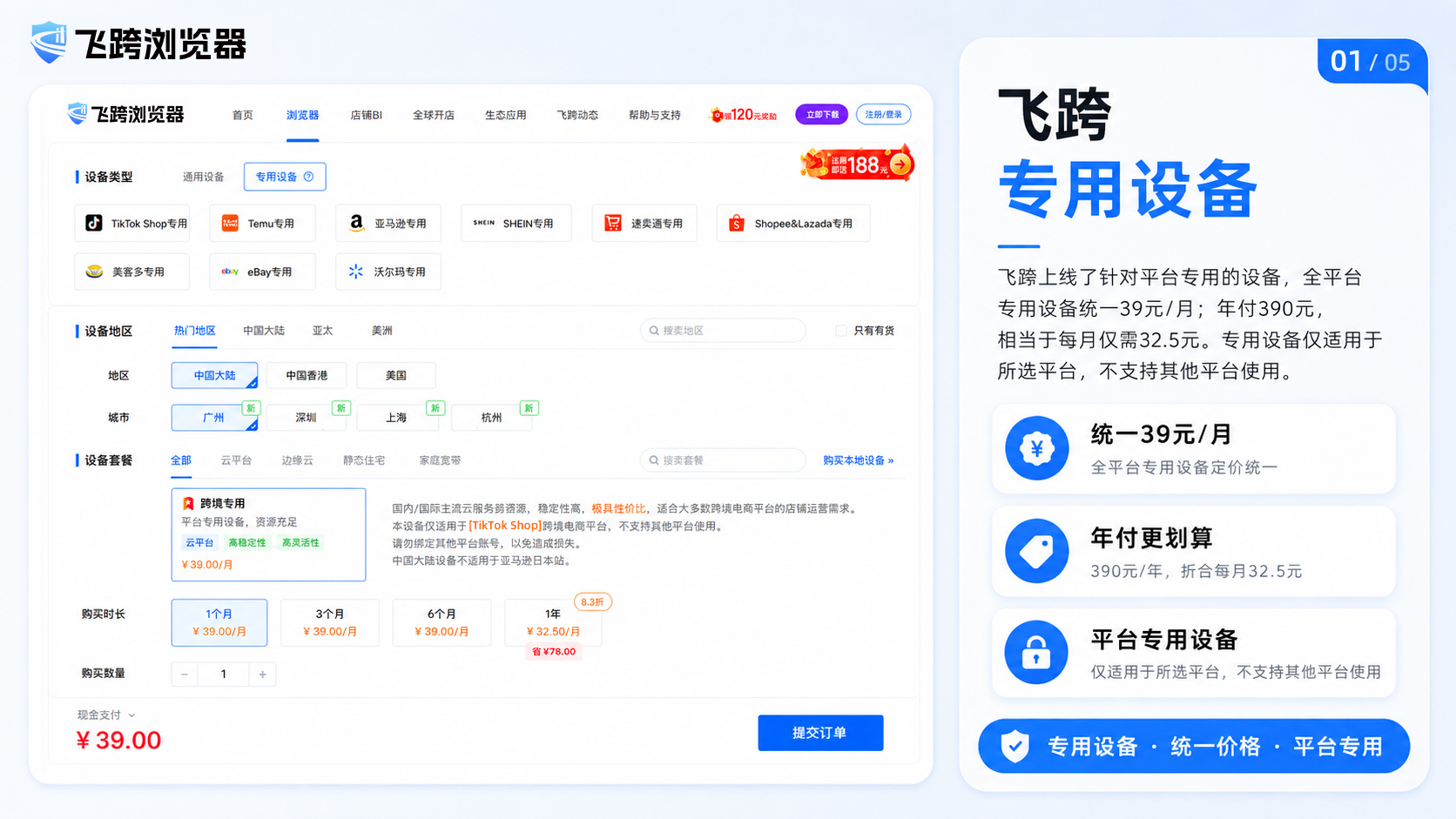Click the search icon in 搜索地区 box
The height and width of the screenshot is (819, 1456).
654,331
